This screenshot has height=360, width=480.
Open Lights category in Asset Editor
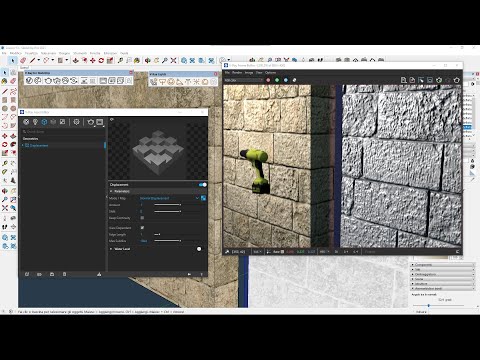35,122
